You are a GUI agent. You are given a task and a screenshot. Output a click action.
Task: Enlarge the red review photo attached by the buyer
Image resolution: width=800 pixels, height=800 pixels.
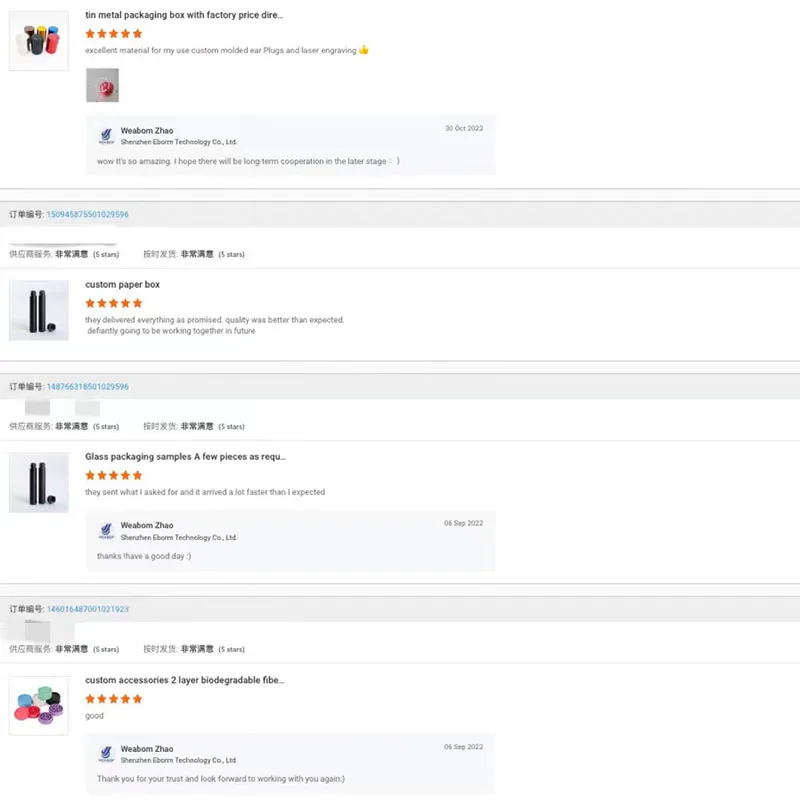(102, 85)
